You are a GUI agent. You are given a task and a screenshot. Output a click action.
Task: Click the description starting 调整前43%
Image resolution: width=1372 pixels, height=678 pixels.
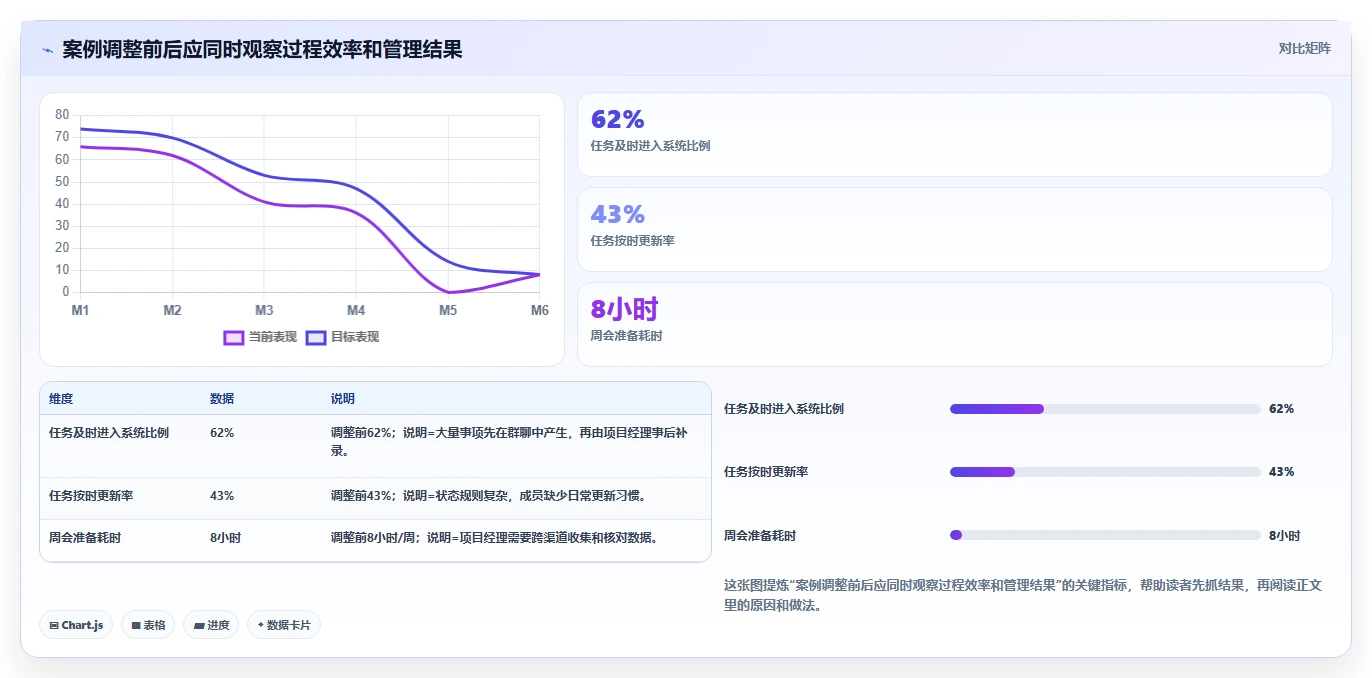pos(490,495)
